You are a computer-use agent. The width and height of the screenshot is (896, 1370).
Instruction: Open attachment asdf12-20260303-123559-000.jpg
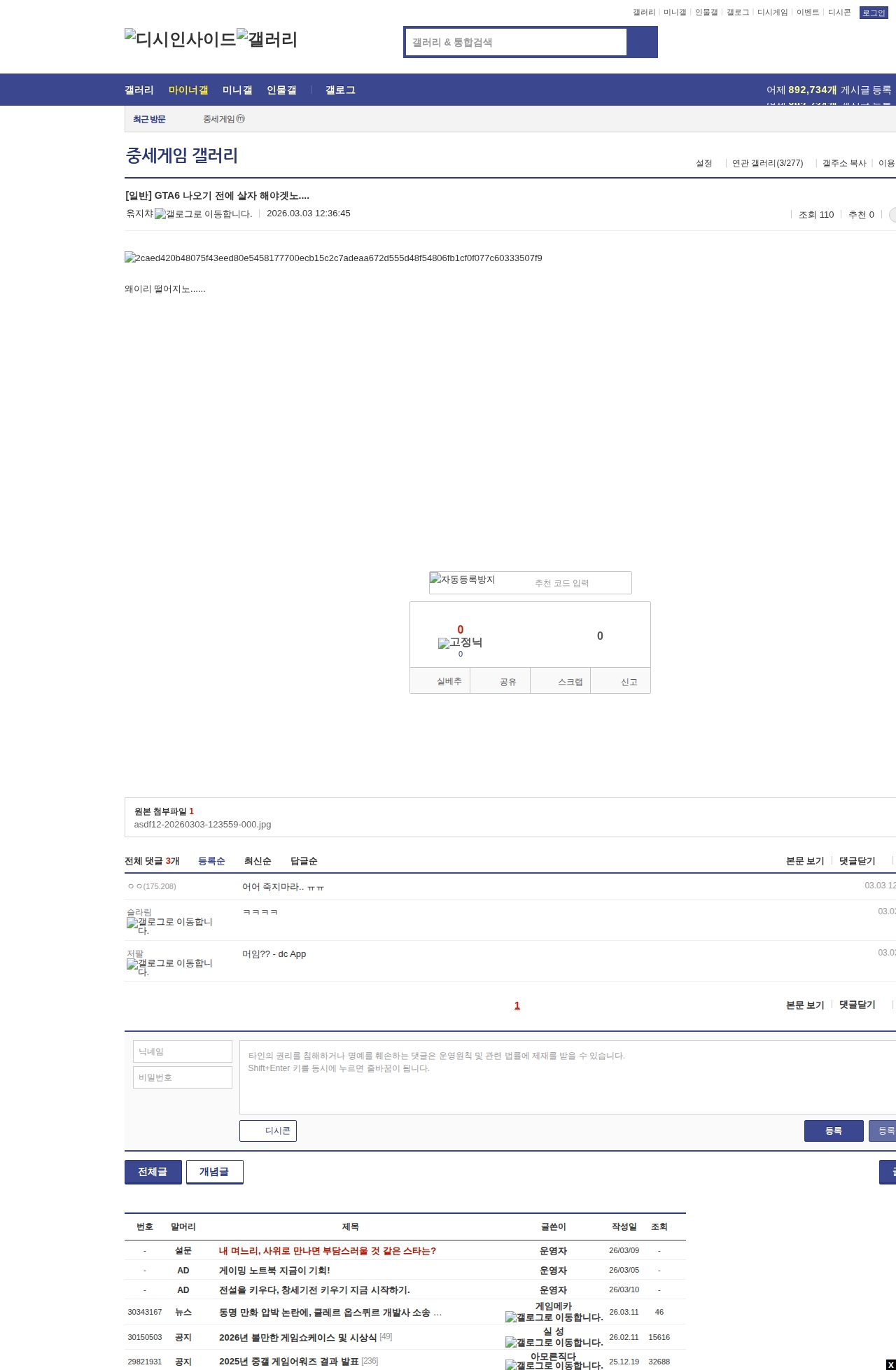pos(202,825)
